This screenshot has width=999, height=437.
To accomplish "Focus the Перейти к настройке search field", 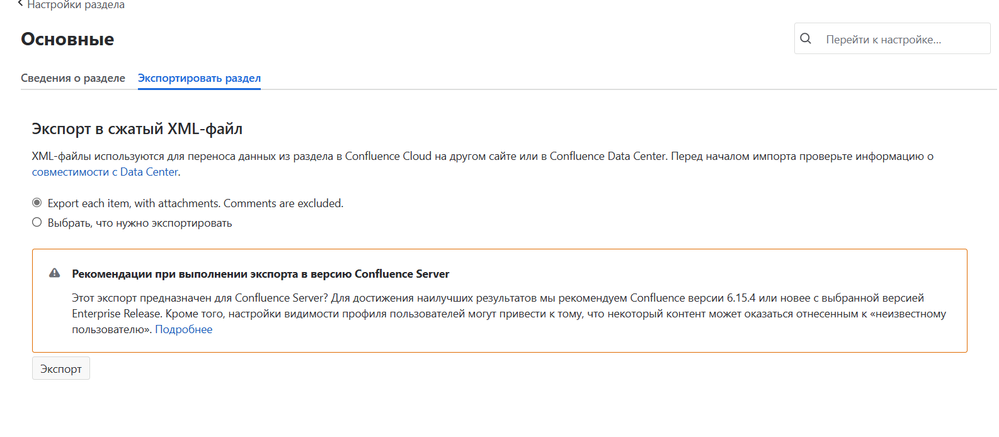I will [892, 39].
